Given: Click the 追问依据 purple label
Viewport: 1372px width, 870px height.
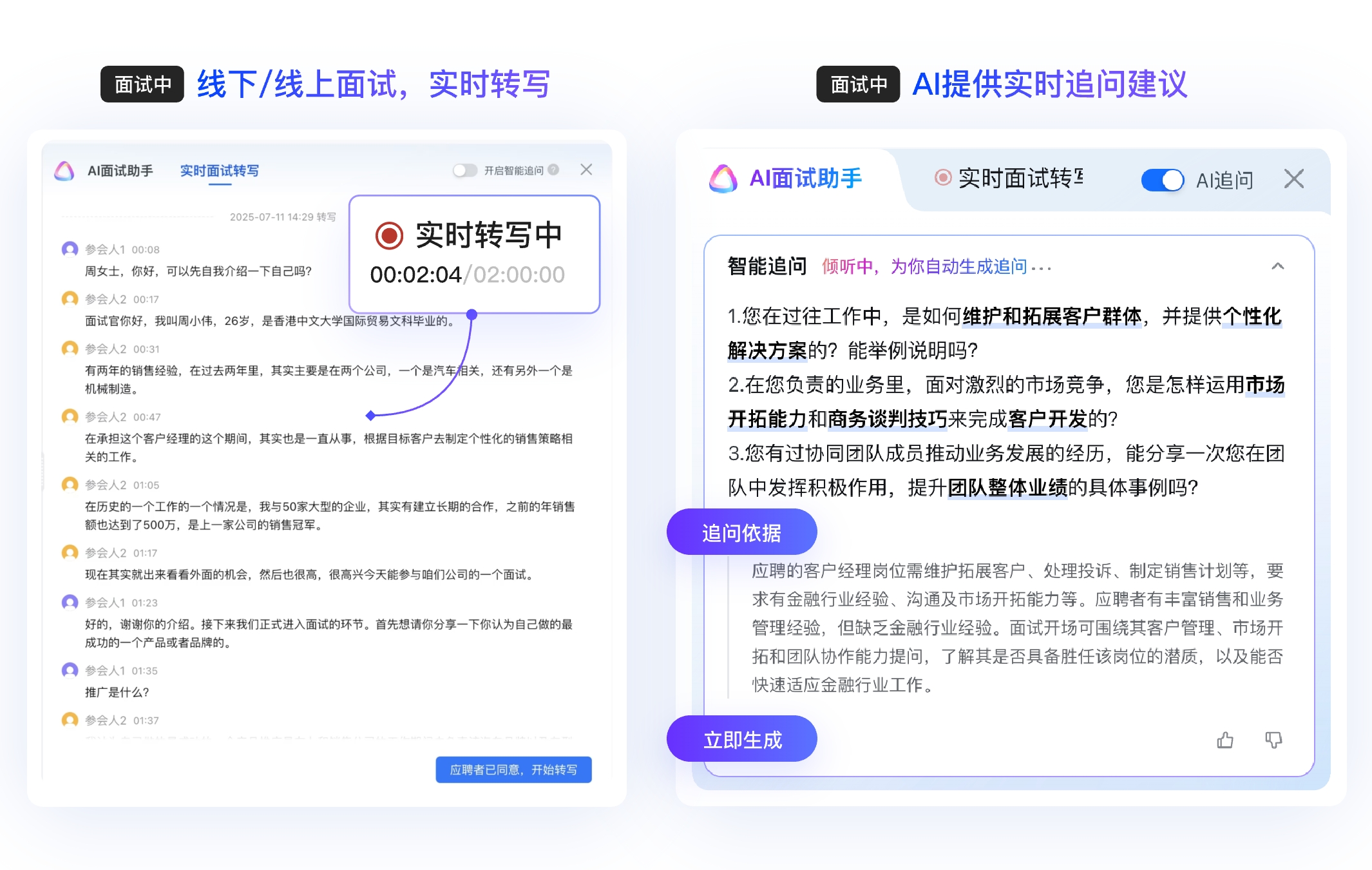Looking at the screenshot, I should [x=741, y=532].
